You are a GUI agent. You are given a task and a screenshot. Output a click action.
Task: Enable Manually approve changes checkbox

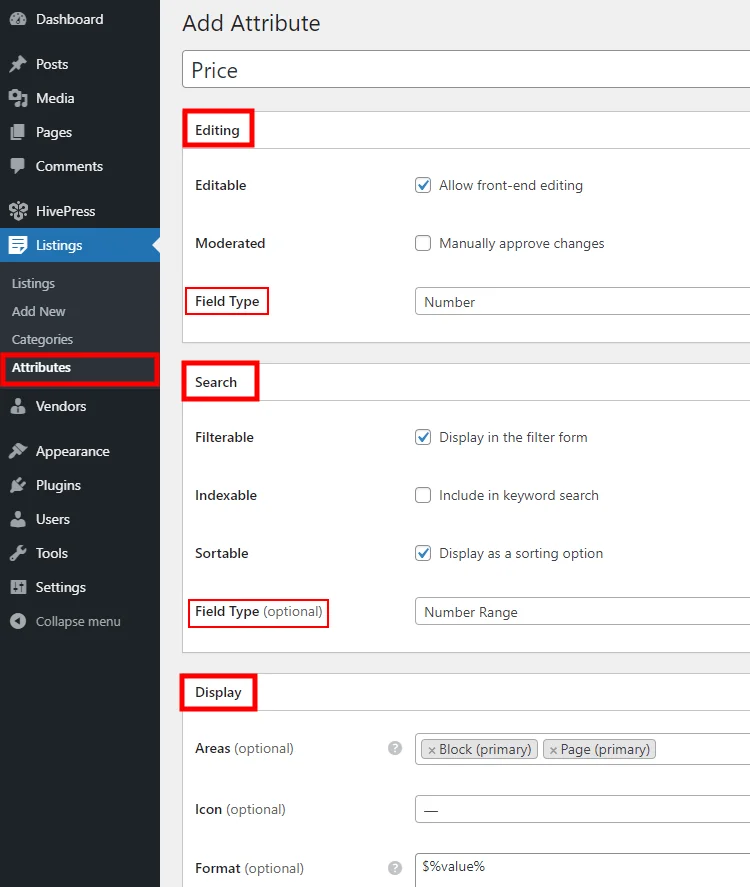[x=423, y=243]
